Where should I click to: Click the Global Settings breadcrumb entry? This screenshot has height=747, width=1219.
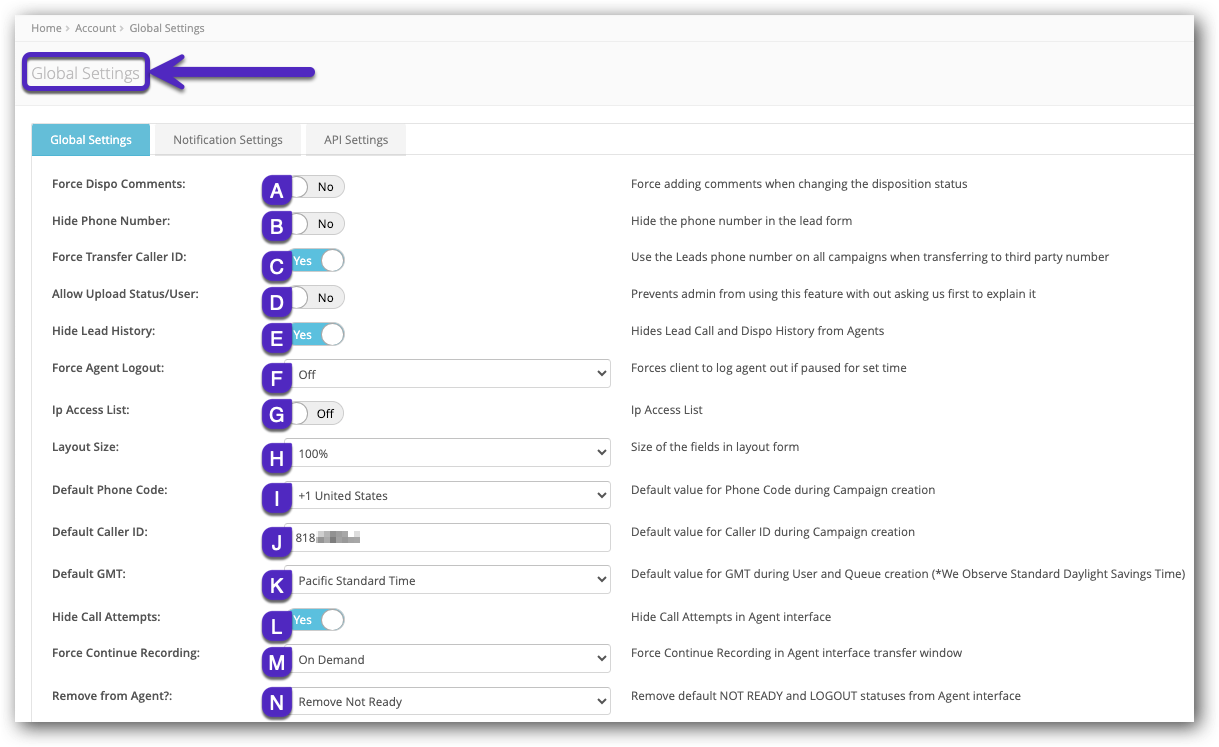pyautogui.click(x=167, y=28)
